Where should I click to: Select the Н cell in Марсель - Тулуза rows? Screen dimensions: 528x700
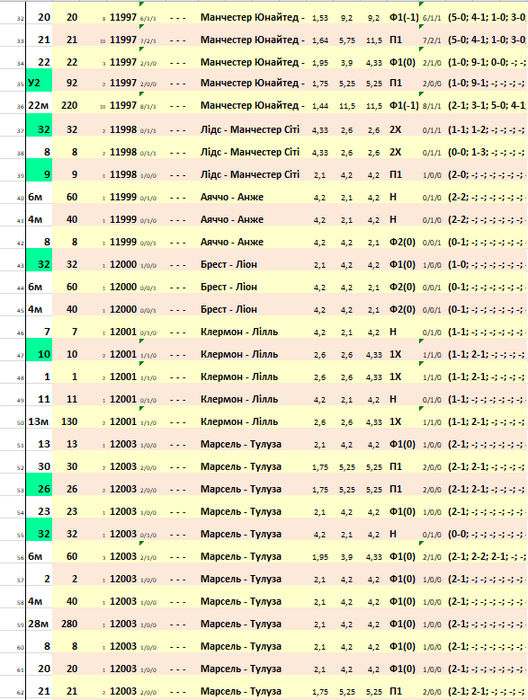393,534
